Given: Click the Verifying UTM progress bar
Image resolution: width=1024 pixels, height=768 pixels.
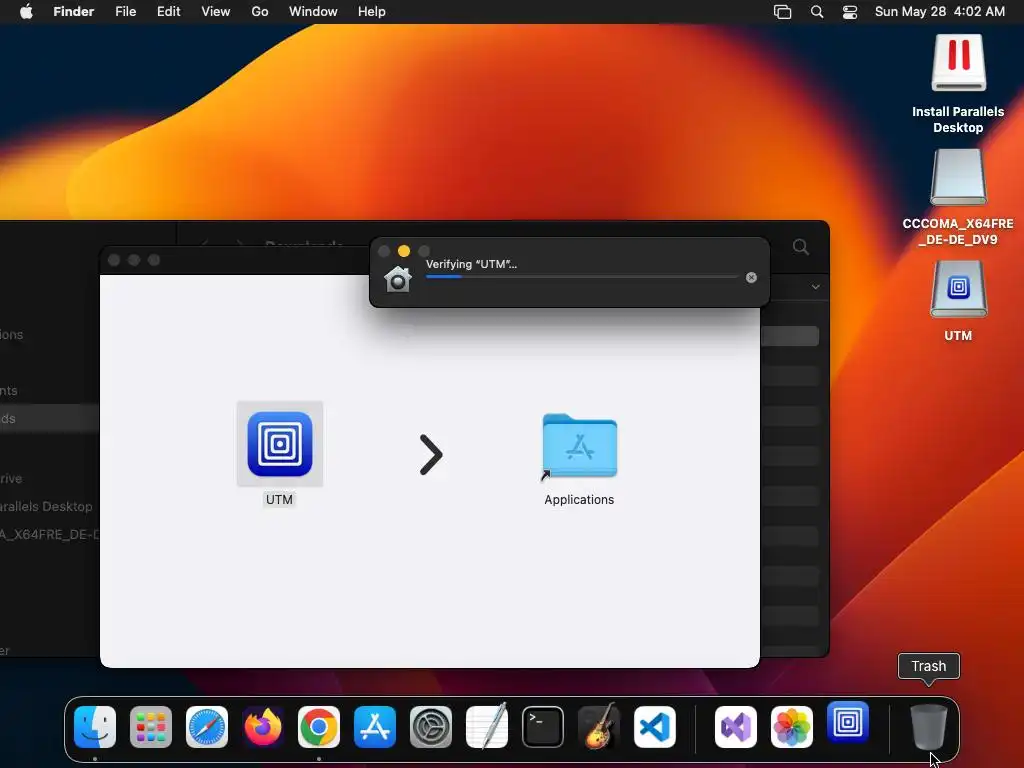Looking at the screenshot, I should coord(582,277).
